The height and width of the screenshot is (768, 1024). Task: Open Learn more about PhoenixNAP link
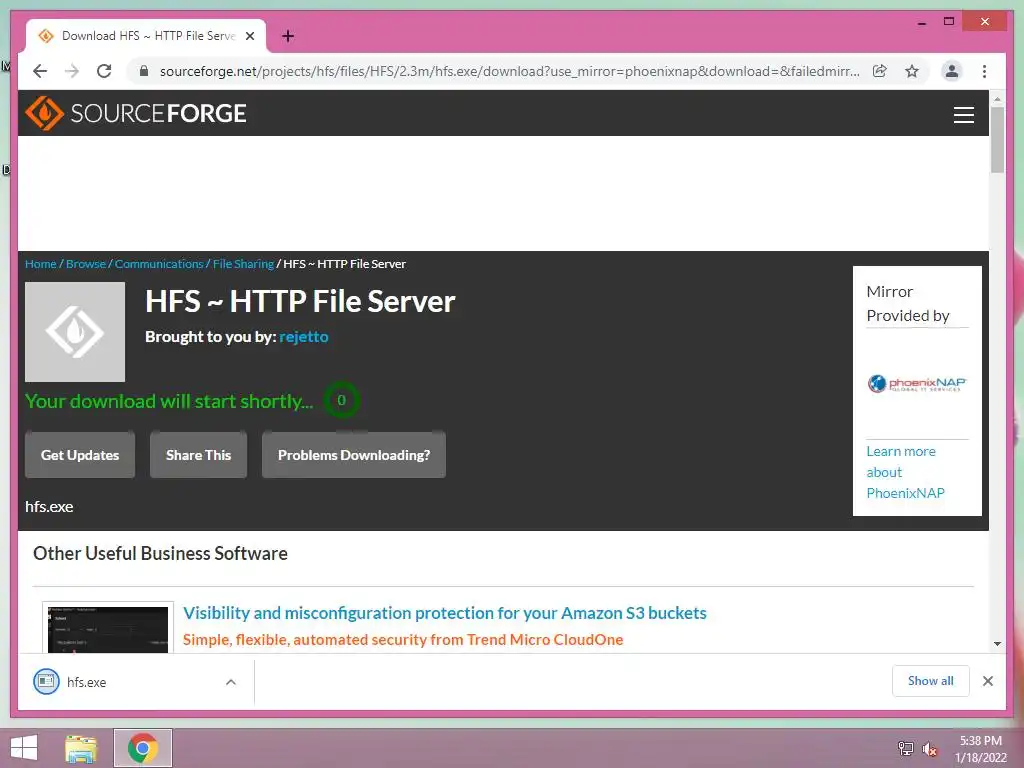point(905,472)
